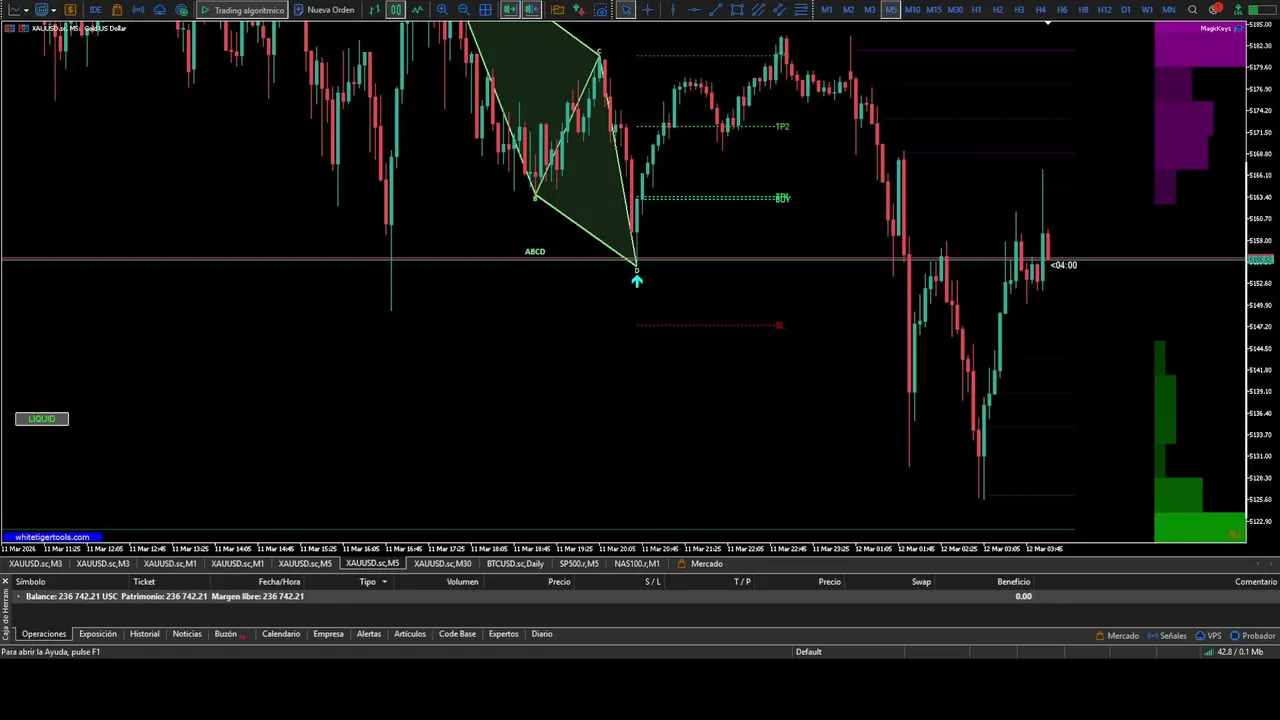Screen dimensions: 1280x720
Task: Select the horizontal line drawing tool
Action: (x=694, y=10)
